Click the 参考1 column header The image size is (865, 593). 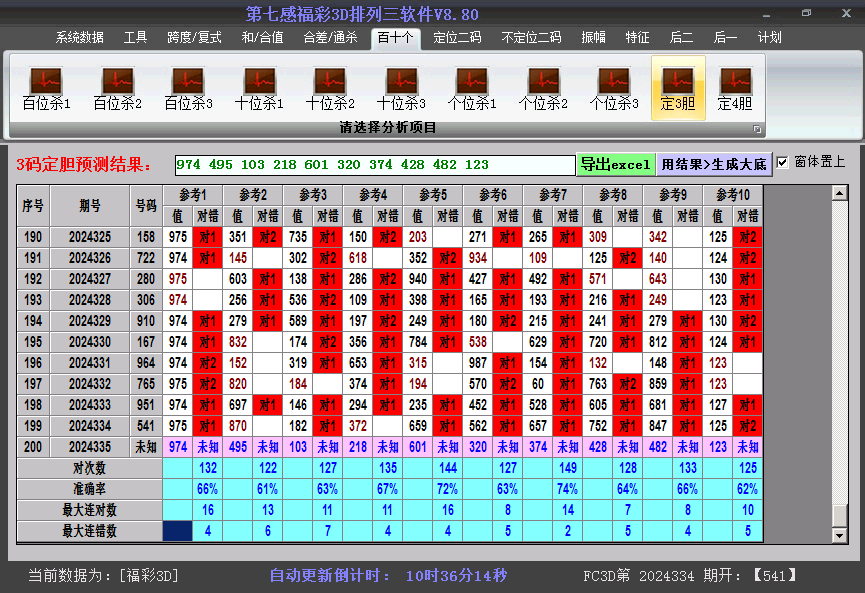(x=193, y=195)
